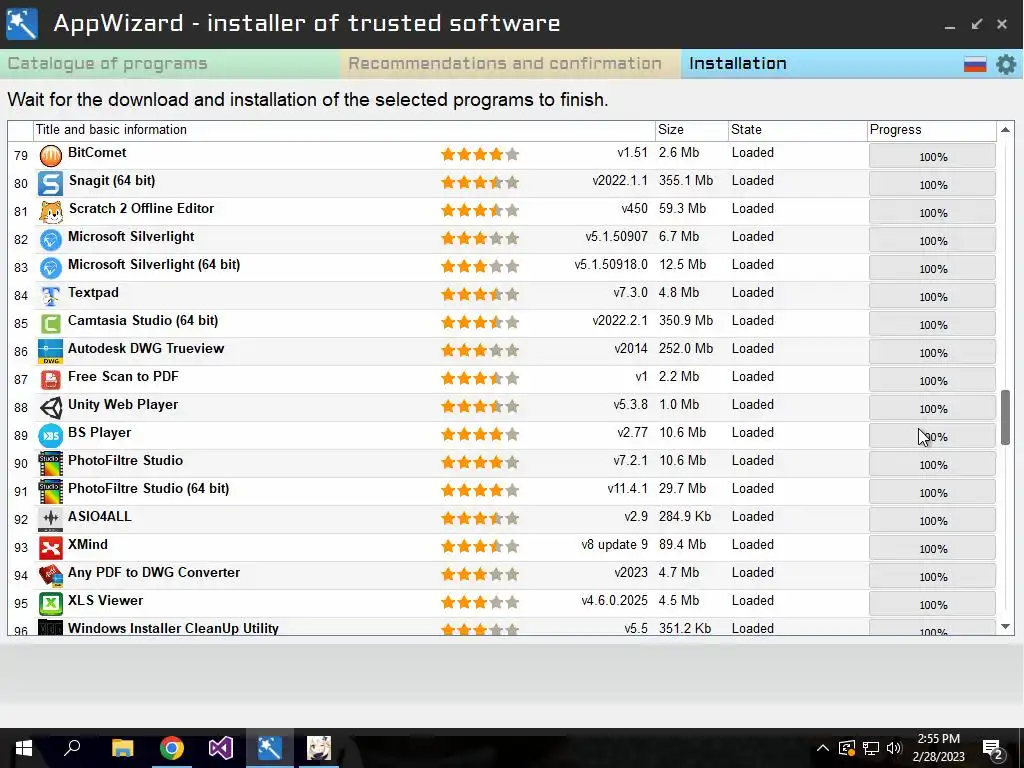1024x768 pixels.
Task: Click the star rating for XLS Viewer
Action: (480, 602)
